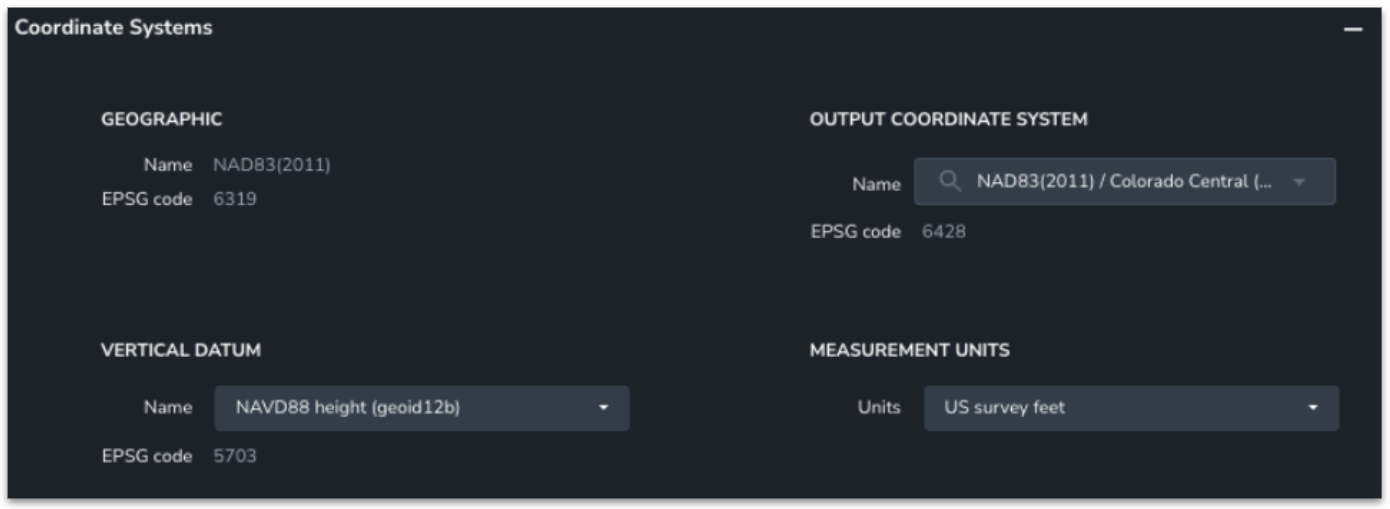Click the VERTICAL DATUM section heading
Screen dimensions: 1390x509
pos(181,350)
